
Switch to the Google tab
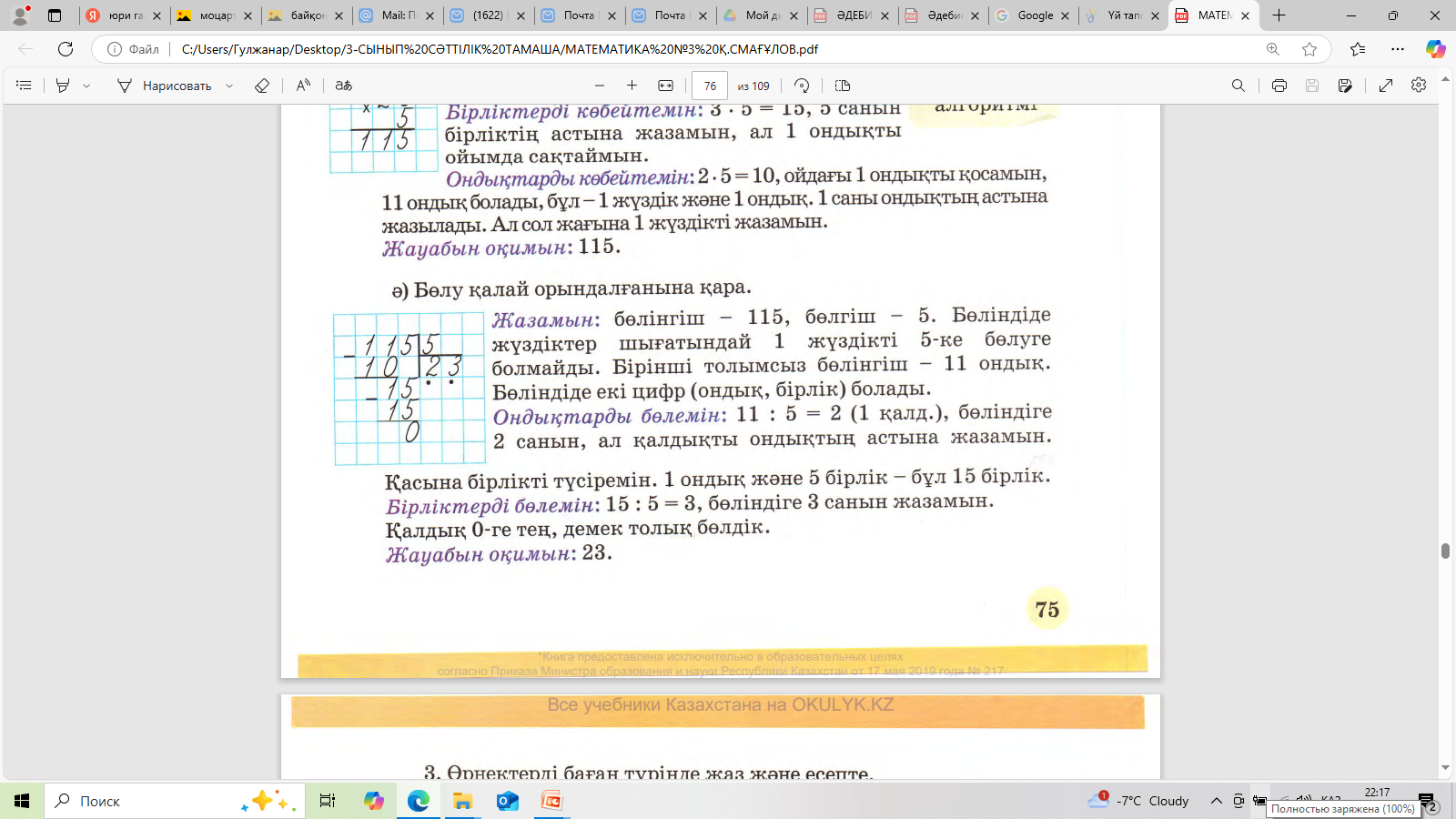[1033, 15]
